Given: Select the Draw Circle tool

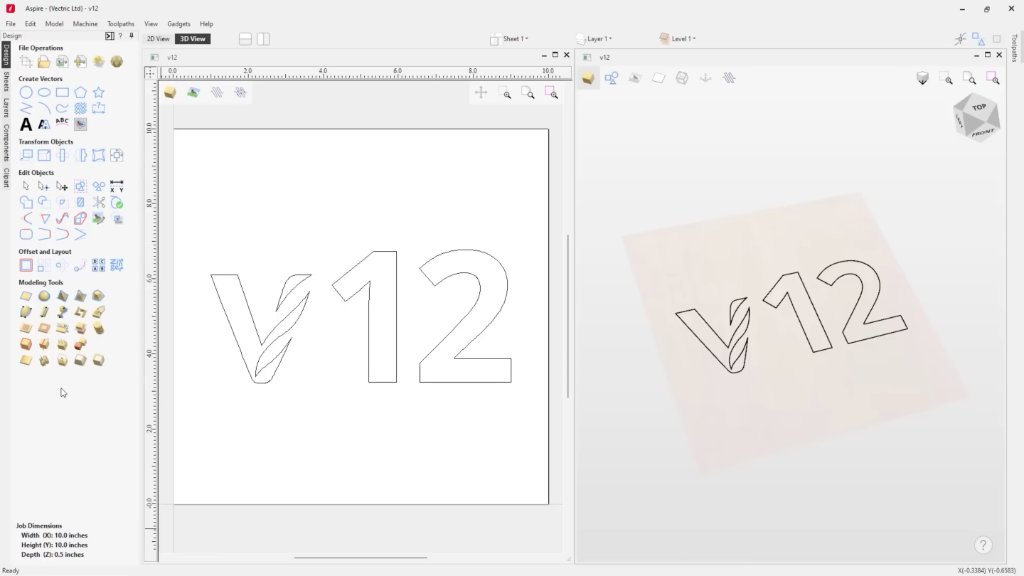Looking at the screenshot, I should (x=27, y=92).
